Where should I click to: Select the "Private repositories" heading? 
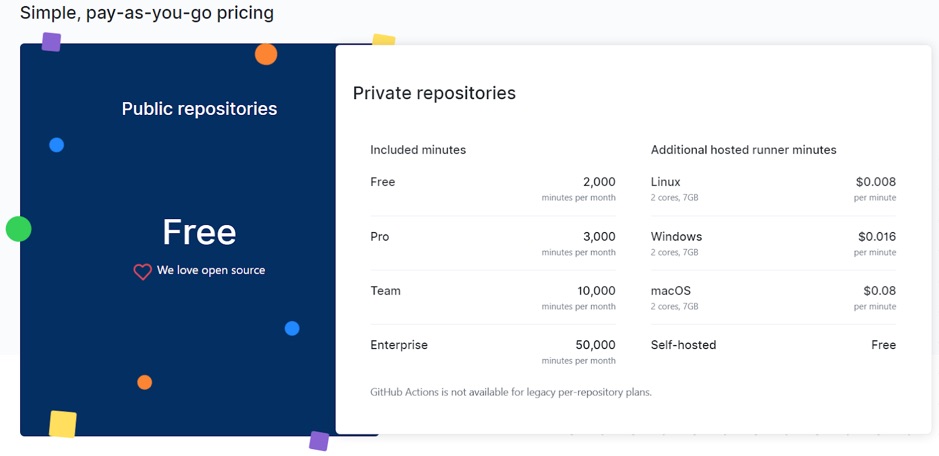point(434,93)
